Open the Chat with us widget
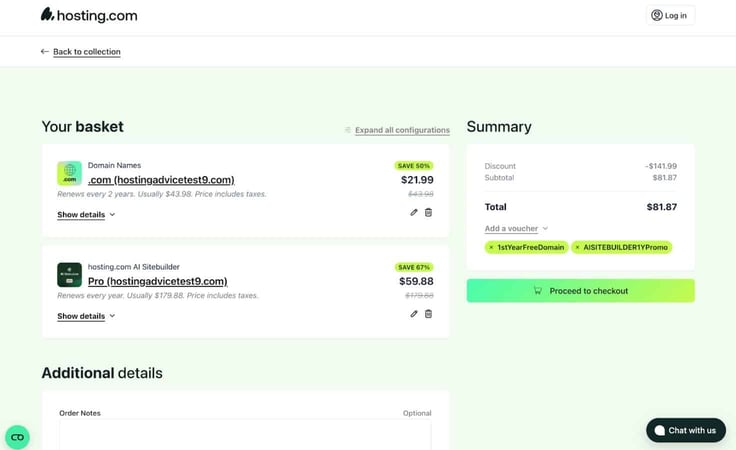 (x=686, y=430)
